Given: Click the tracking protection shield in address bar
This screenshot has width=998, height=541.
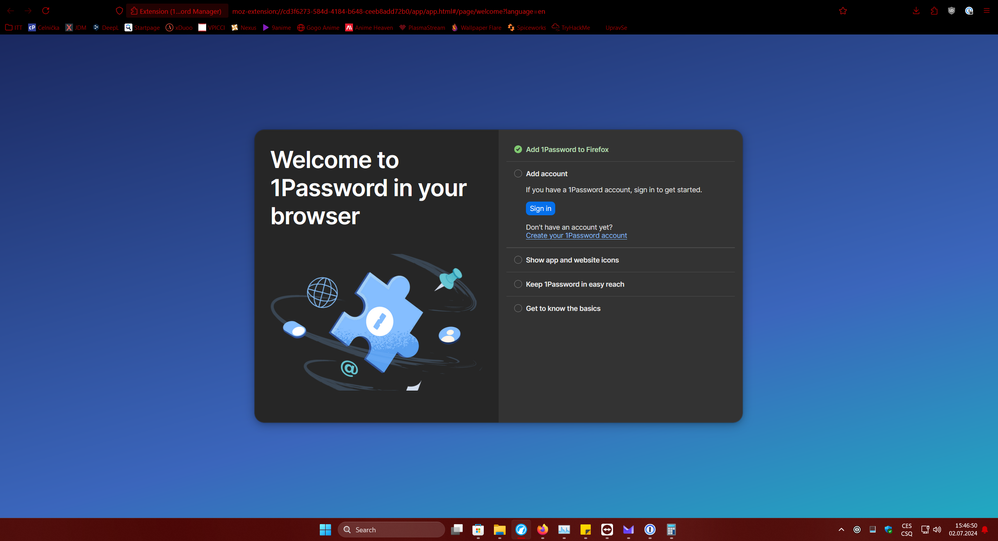Looking at the screenshot, I should 119,11.
